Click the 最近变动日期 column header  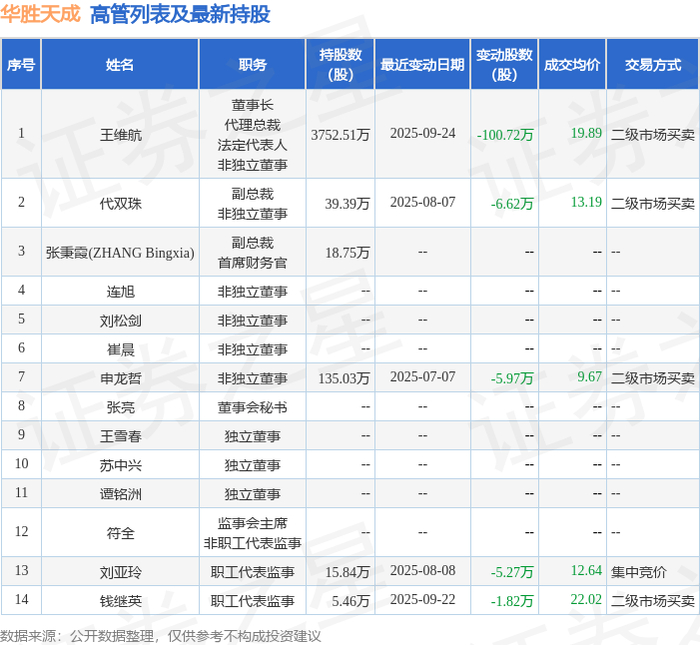point(422,65)
